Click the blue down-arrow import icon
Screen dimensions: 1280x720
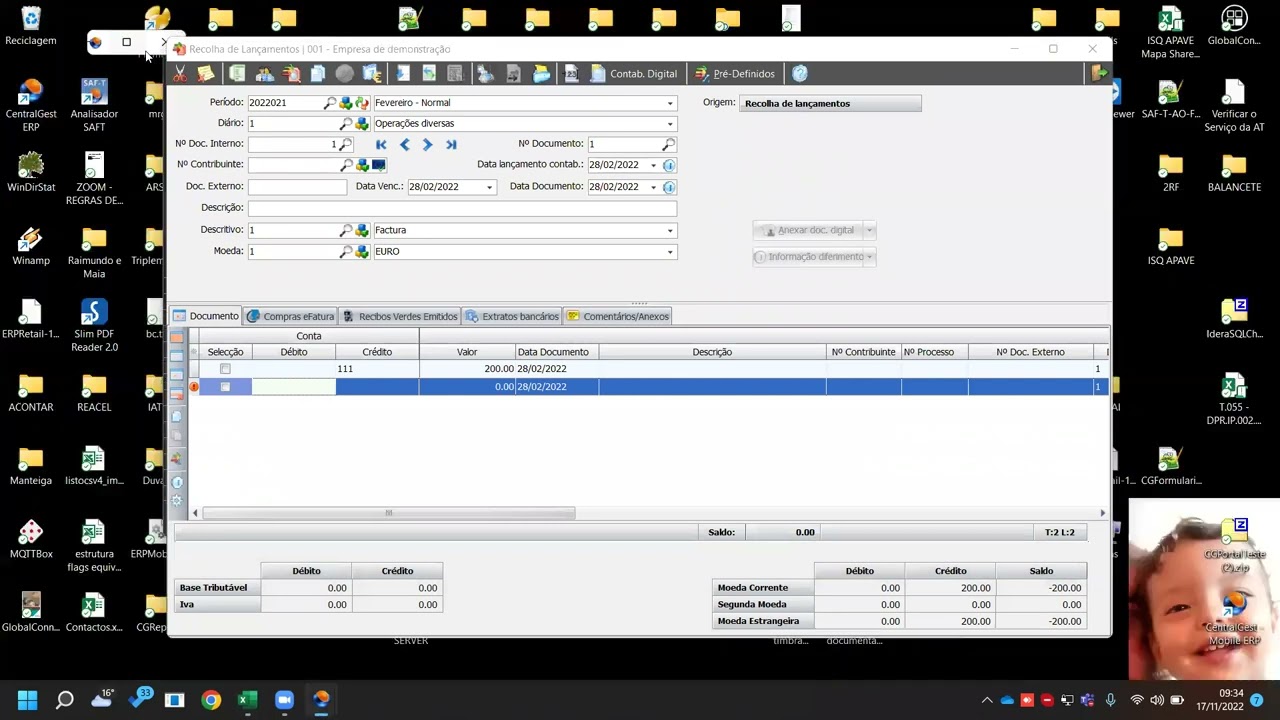coord(403,74)
